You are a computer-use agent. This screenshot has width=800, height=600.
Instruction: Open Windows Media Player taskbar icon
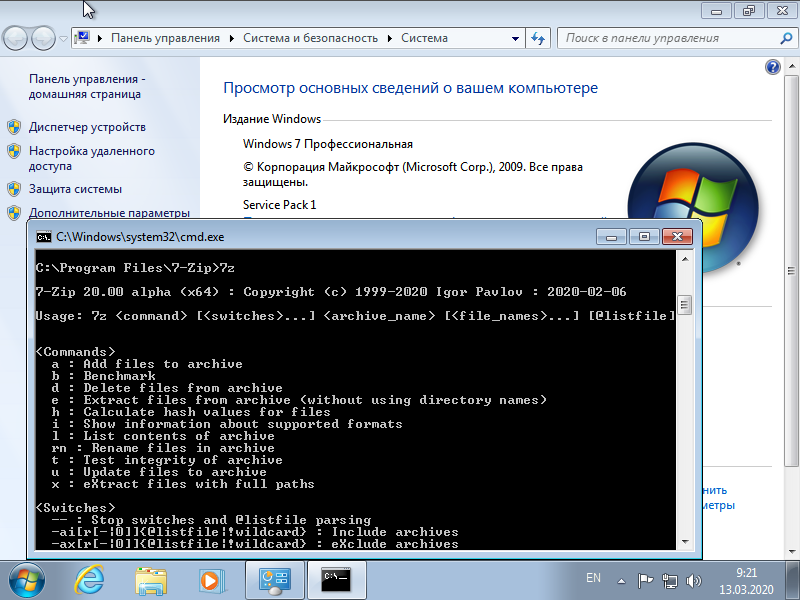pyautogui.click(x=210, y=581)
